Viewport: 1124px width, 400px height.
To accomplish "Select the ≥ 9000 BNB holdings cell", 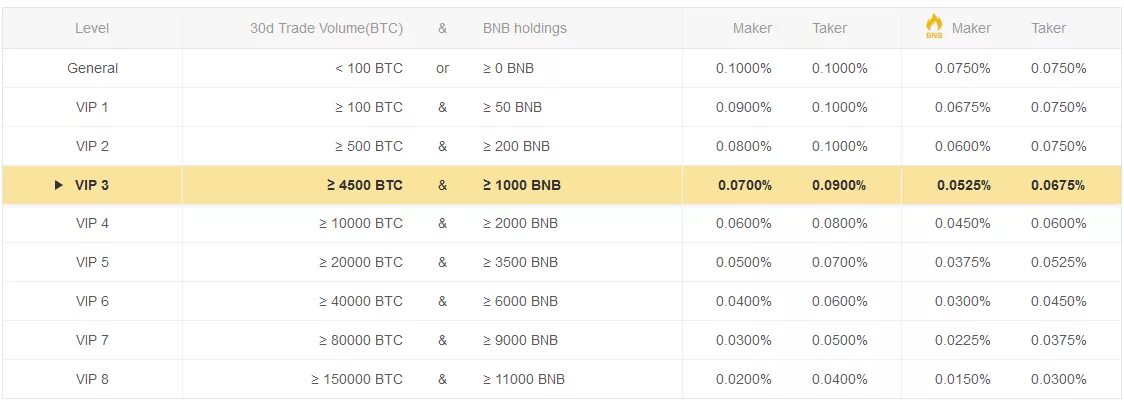I will pos(520,340).
